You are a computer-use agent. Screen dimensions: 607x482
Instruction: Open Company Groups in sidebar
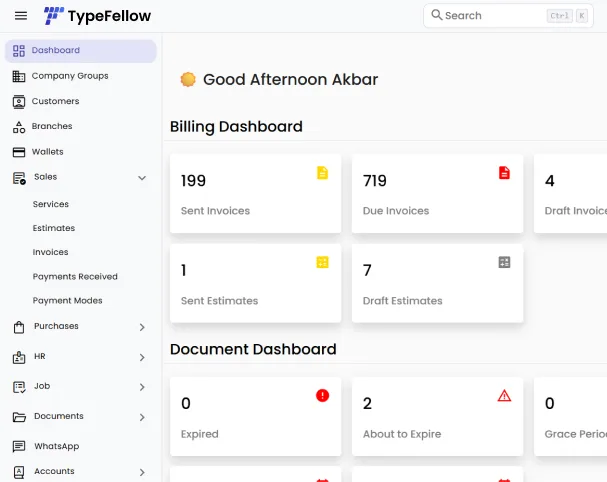point(81,76)
